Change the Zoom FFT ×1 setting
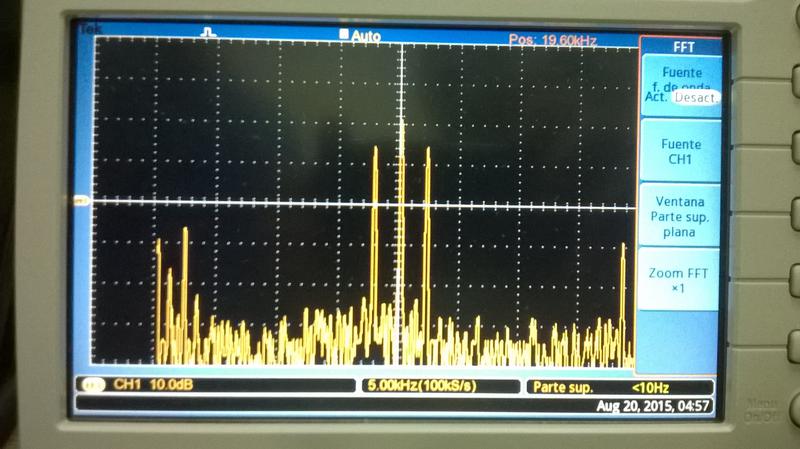This screenshot has height=449, width=800. click(x=681, y=280)
